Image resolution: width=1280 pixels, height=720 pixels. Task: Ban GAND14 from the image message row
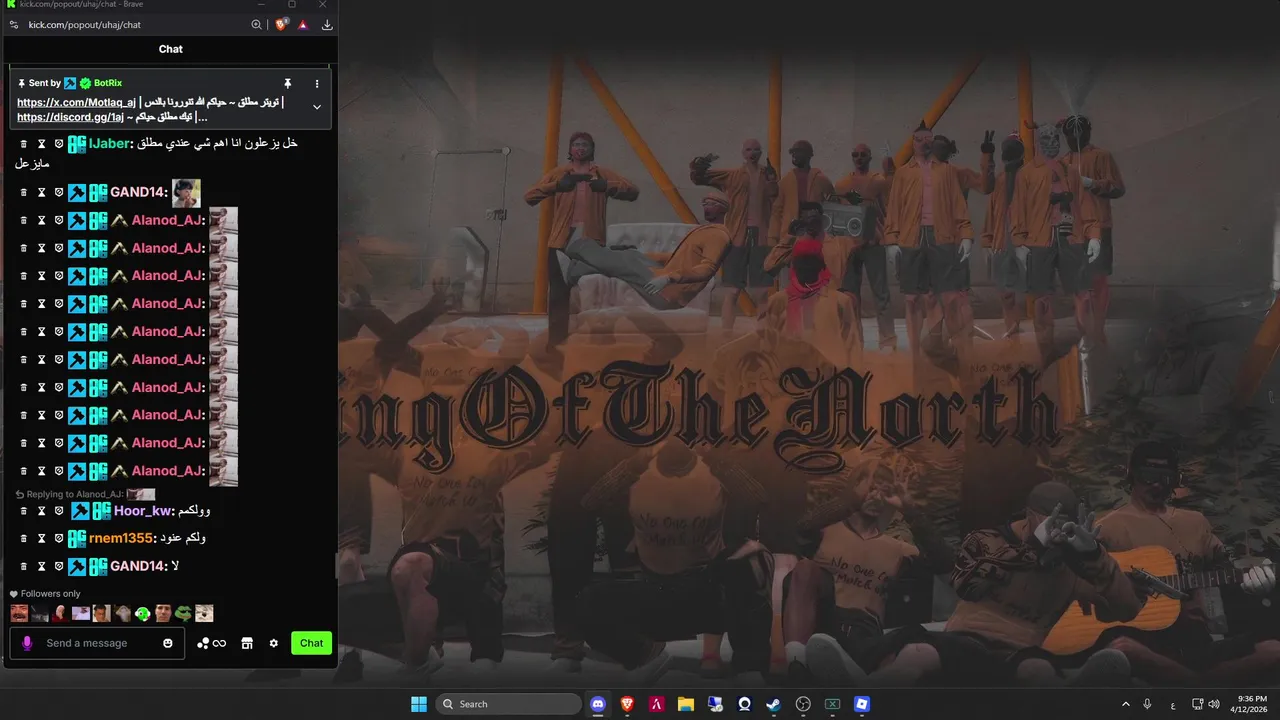(x=59, y=192)
